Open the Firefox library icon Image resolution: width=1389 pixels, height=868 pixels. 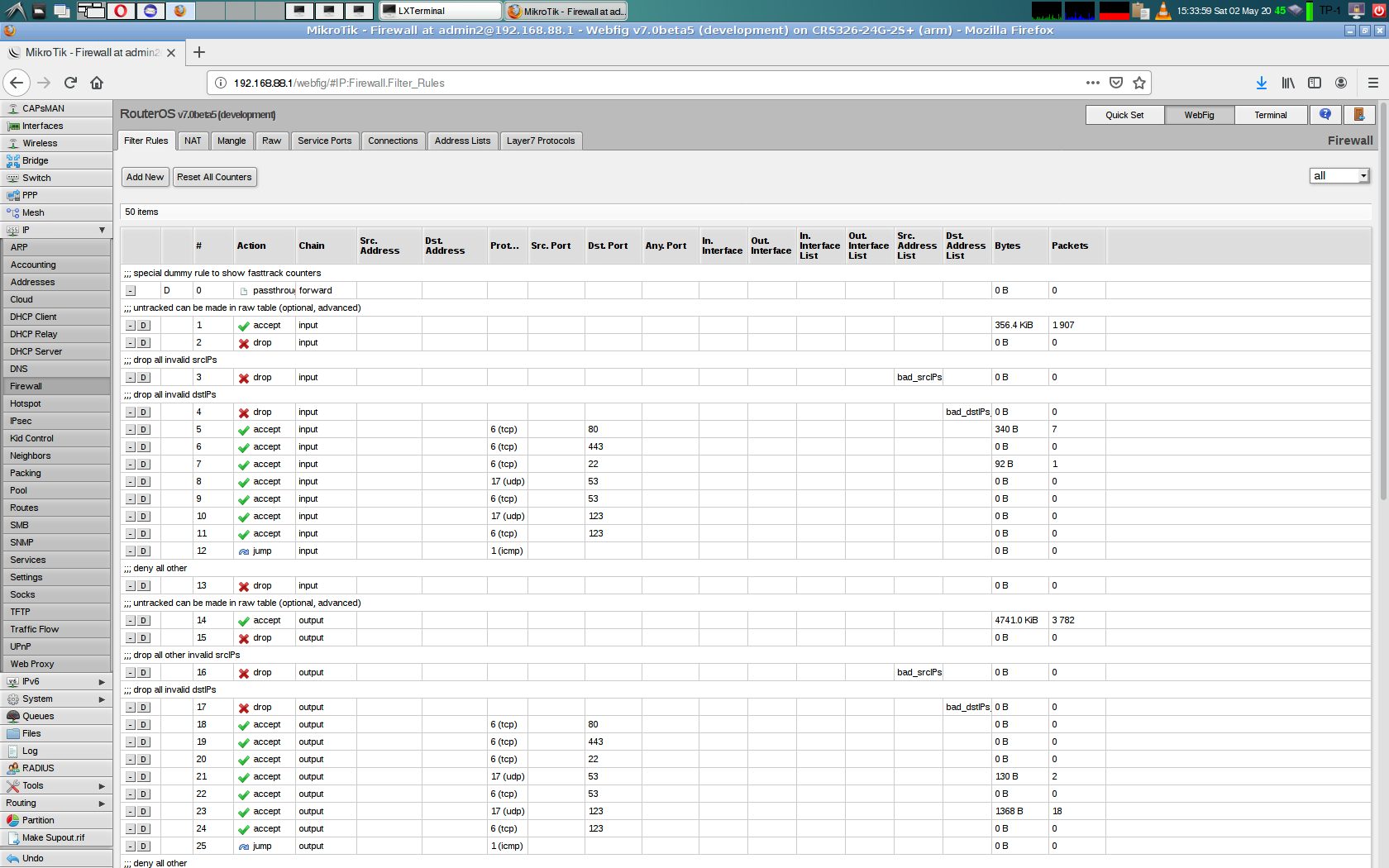(x=1288, y=83)
